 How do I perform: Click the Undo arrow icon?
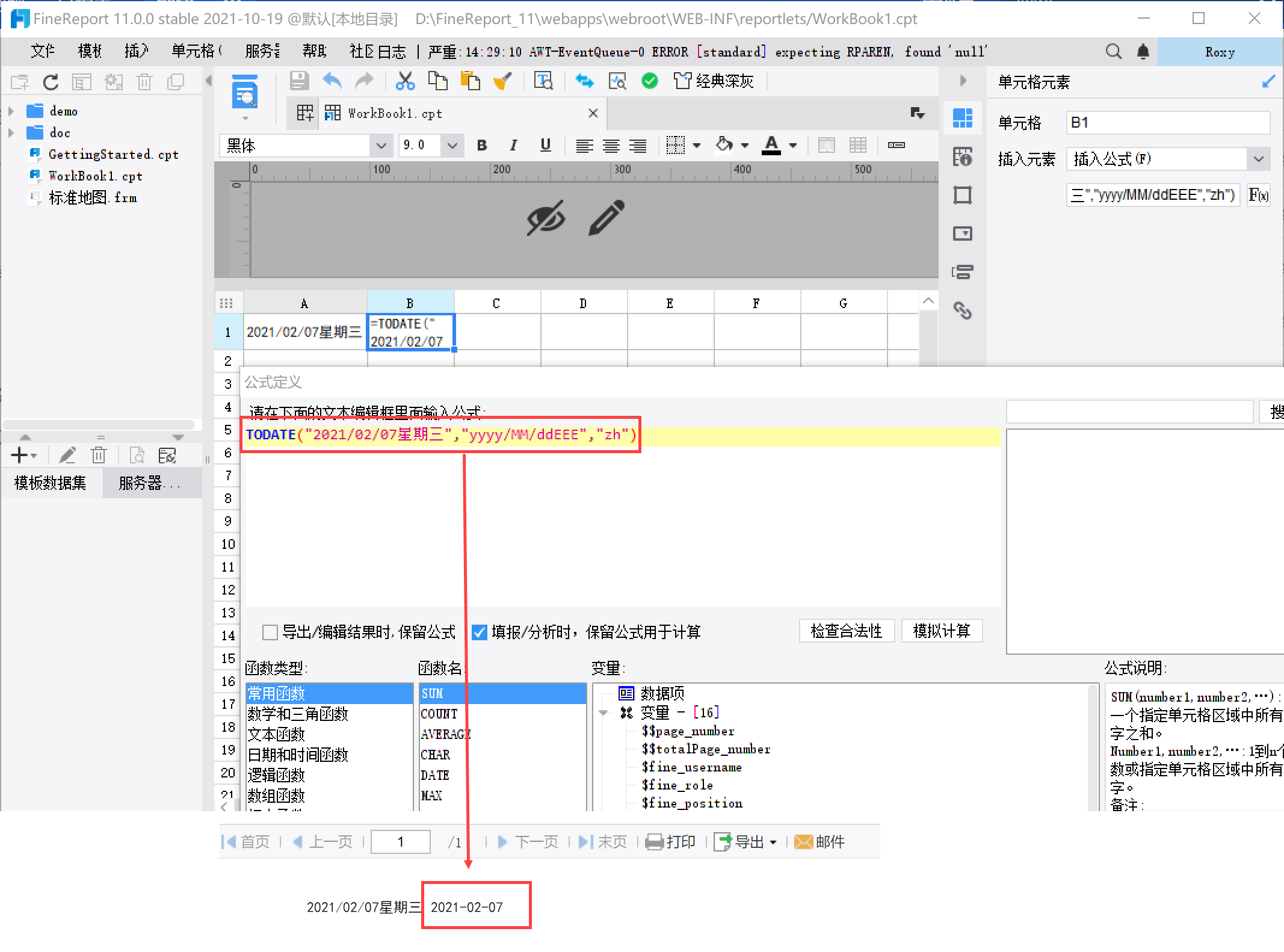point(332,81)
